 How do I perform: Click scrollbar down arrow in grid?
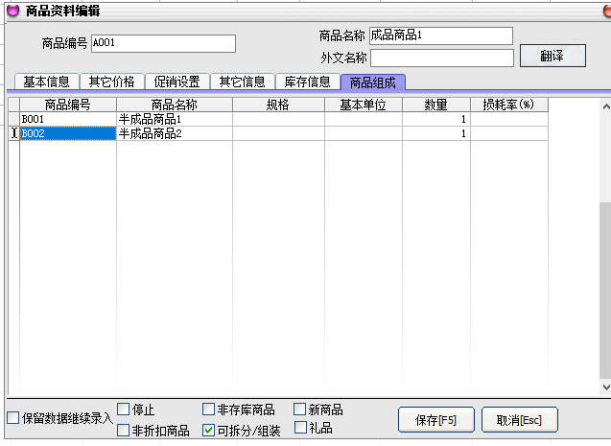(604, 386)
